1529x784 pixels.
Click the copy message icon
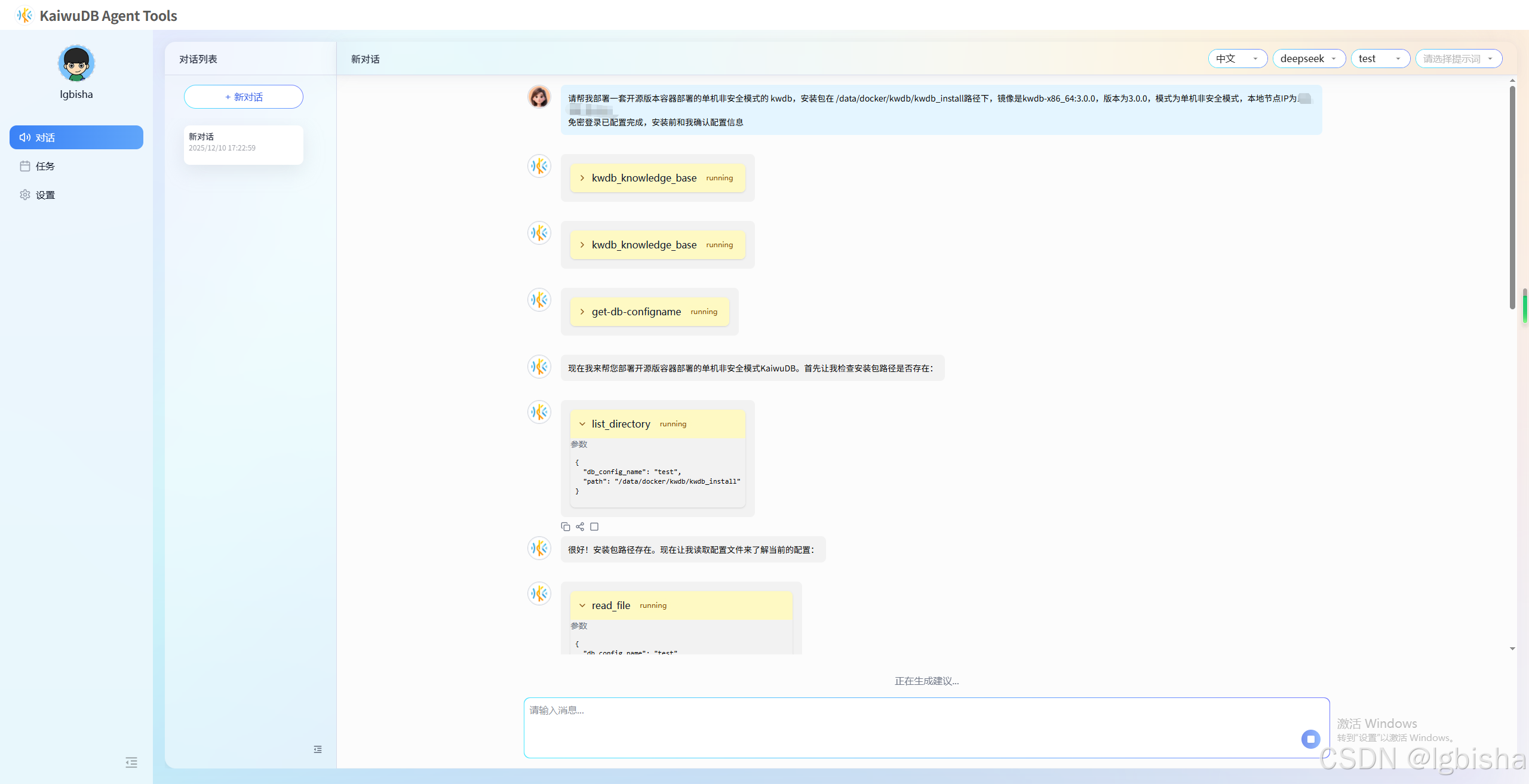565,527
